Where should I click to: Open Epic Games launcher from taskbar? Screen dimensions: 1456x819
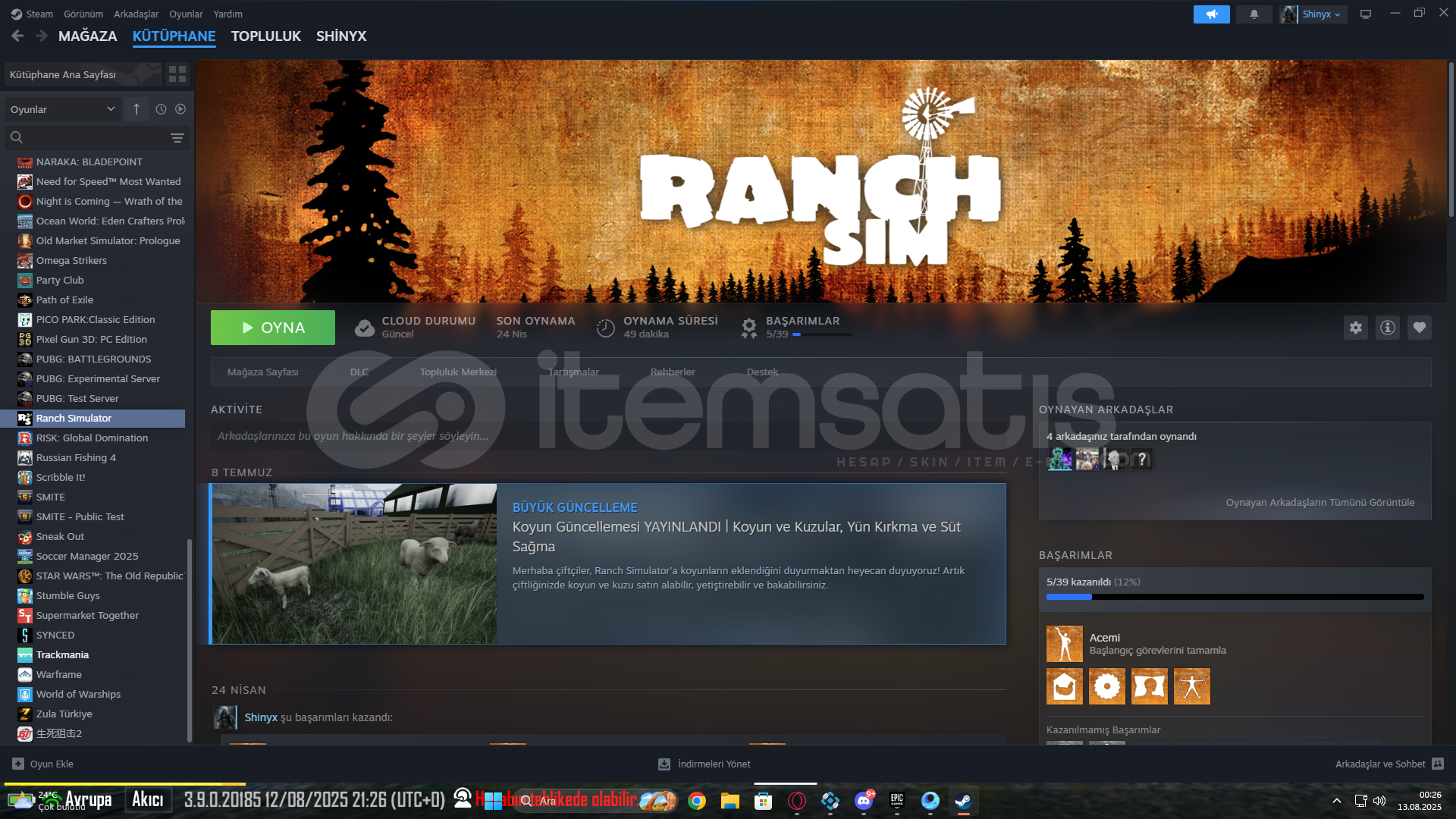point(897,801)
